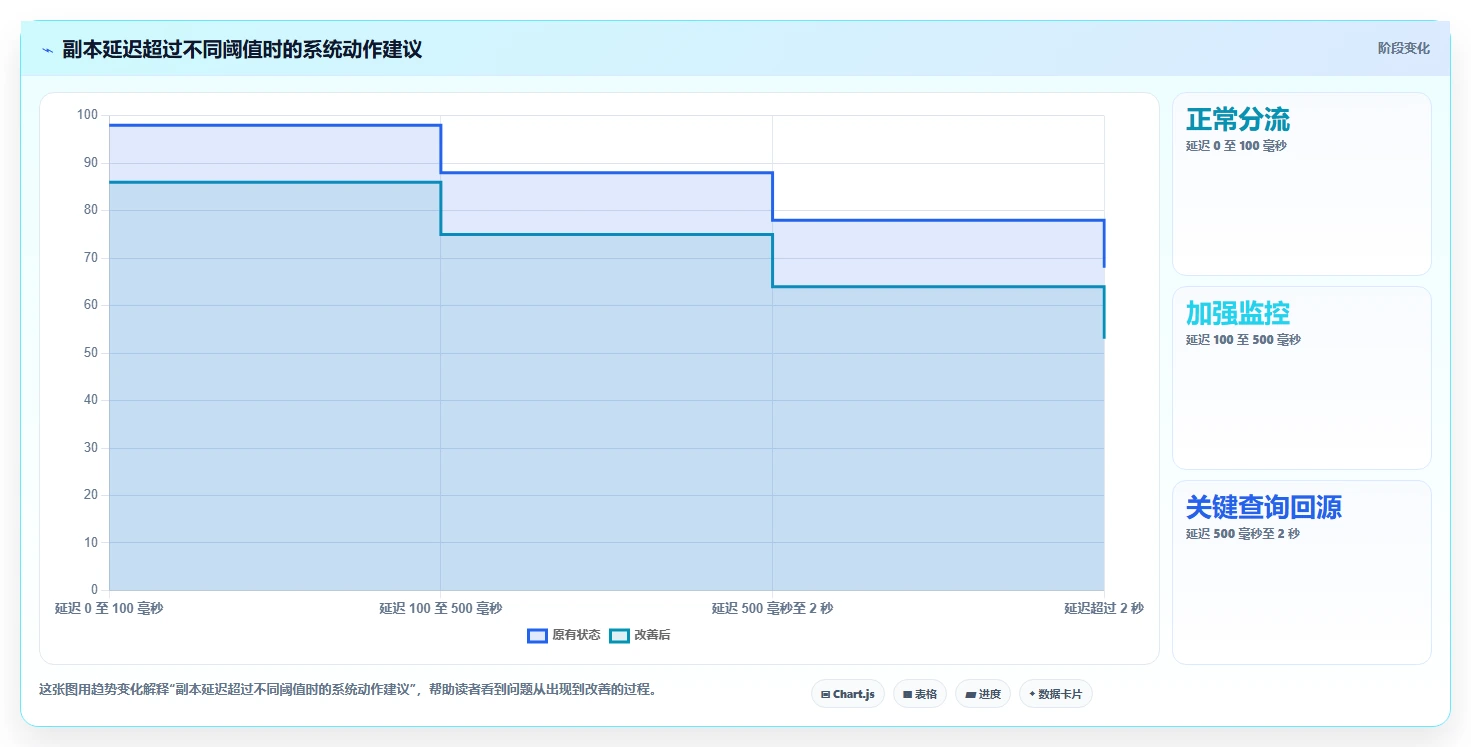
Task: Click the 数据卡片 tag icon
Action: (1032, 694)
